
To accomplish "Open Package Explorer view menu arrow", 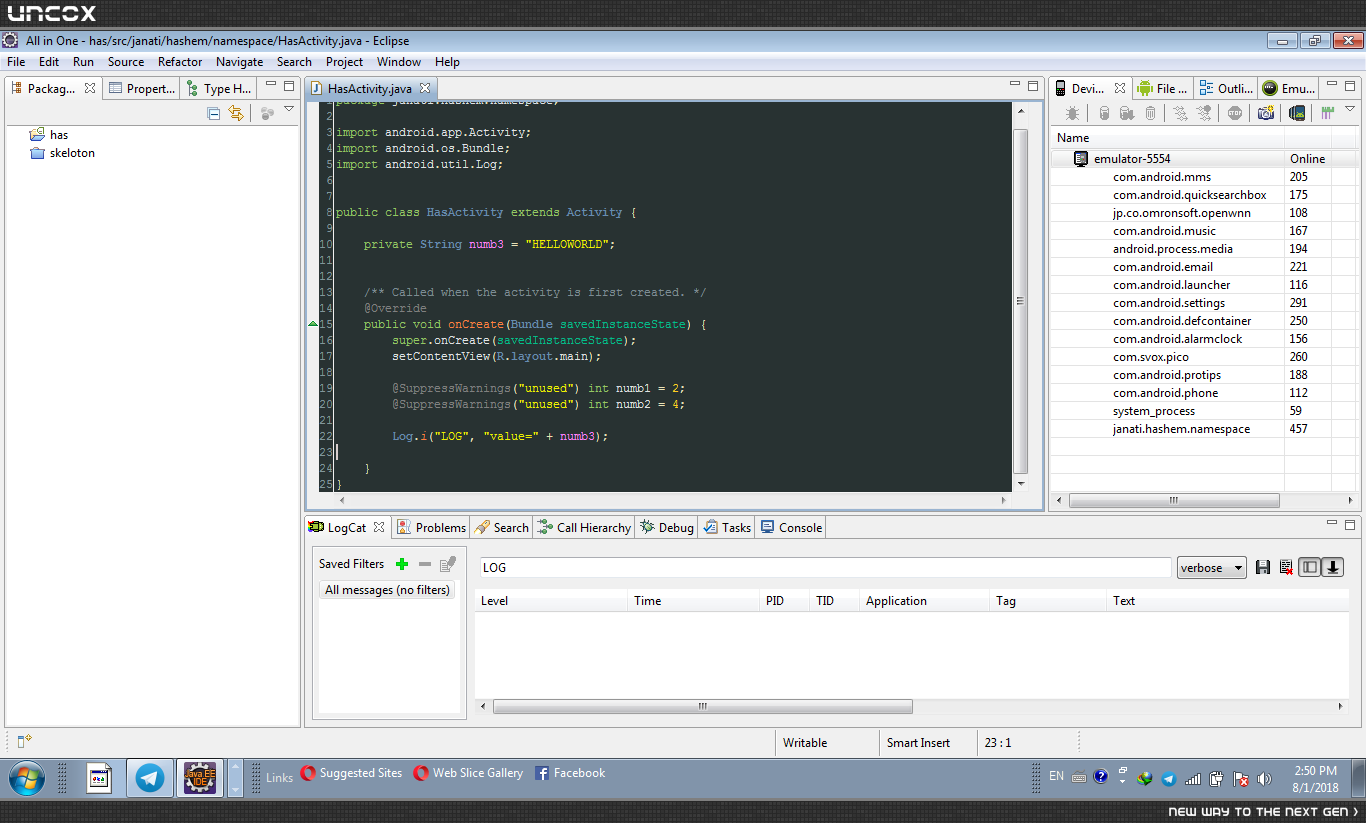I will pyautogui.click(x=289, y=109).
